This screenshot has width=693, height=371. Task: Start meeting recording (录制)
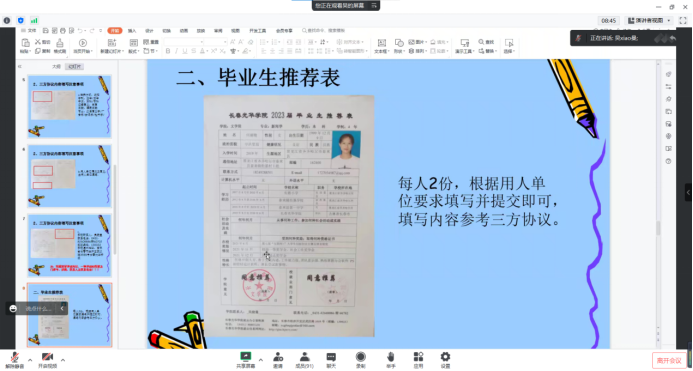pyautogui.click(x=361, y=360)
